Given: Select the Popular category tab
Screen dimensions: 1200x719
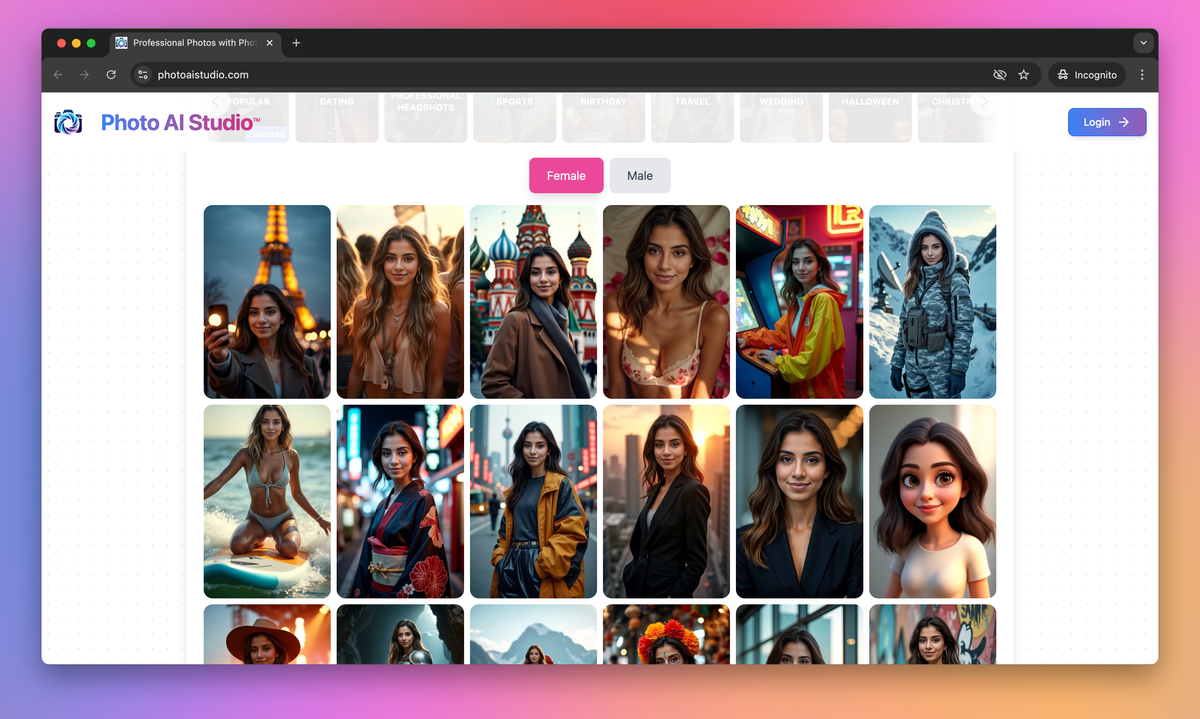Looking at the screenshot, I should pyautogui.click(x=248, y=117).
